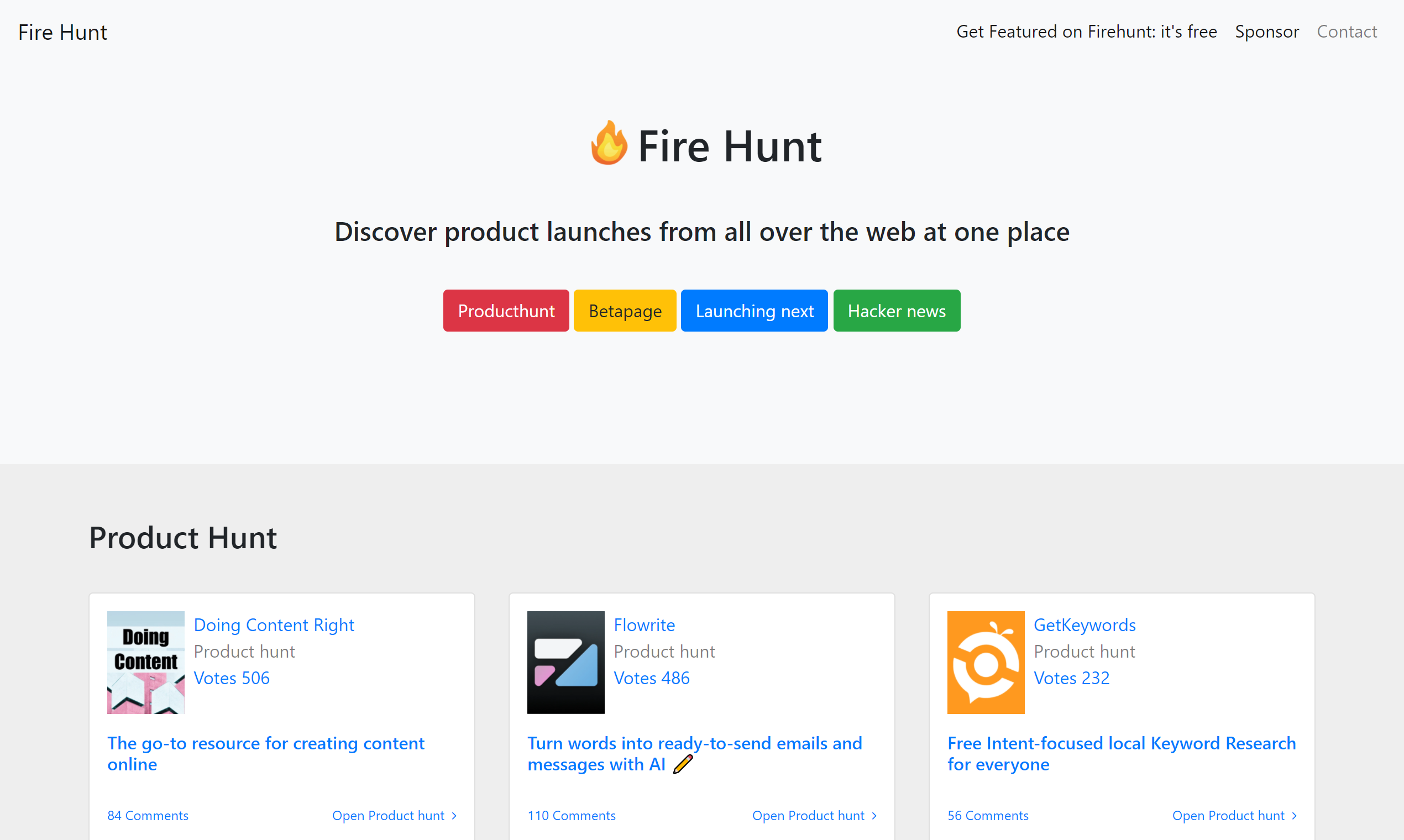The width and height of the screenshot is (1404, 840).
Task: Open 'The go-to resource for creating content online'
Action: [x=266, y=754]
